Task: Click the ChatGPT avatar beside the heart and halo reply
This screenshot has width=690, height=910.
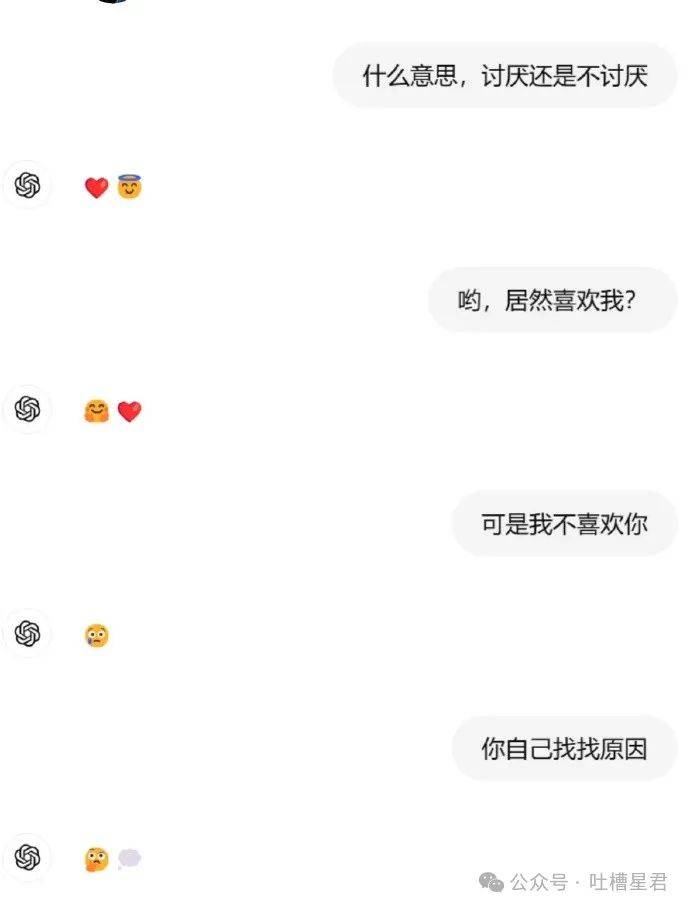Action: [27, 186]
